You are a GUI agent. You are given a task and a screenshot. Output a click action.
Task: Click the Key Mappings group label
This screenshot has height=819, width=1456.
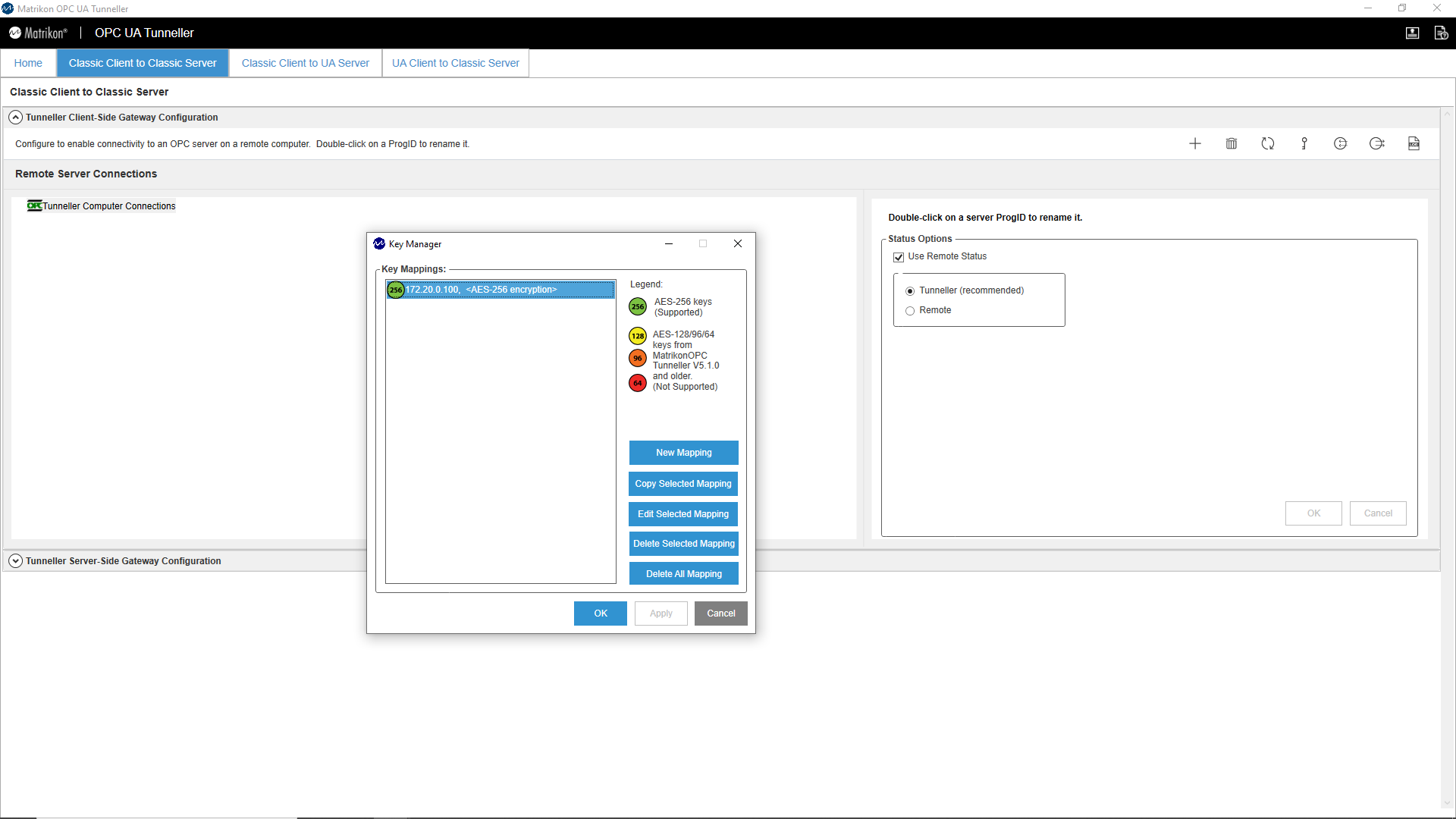pyautogui.click(x=413, y=269)
